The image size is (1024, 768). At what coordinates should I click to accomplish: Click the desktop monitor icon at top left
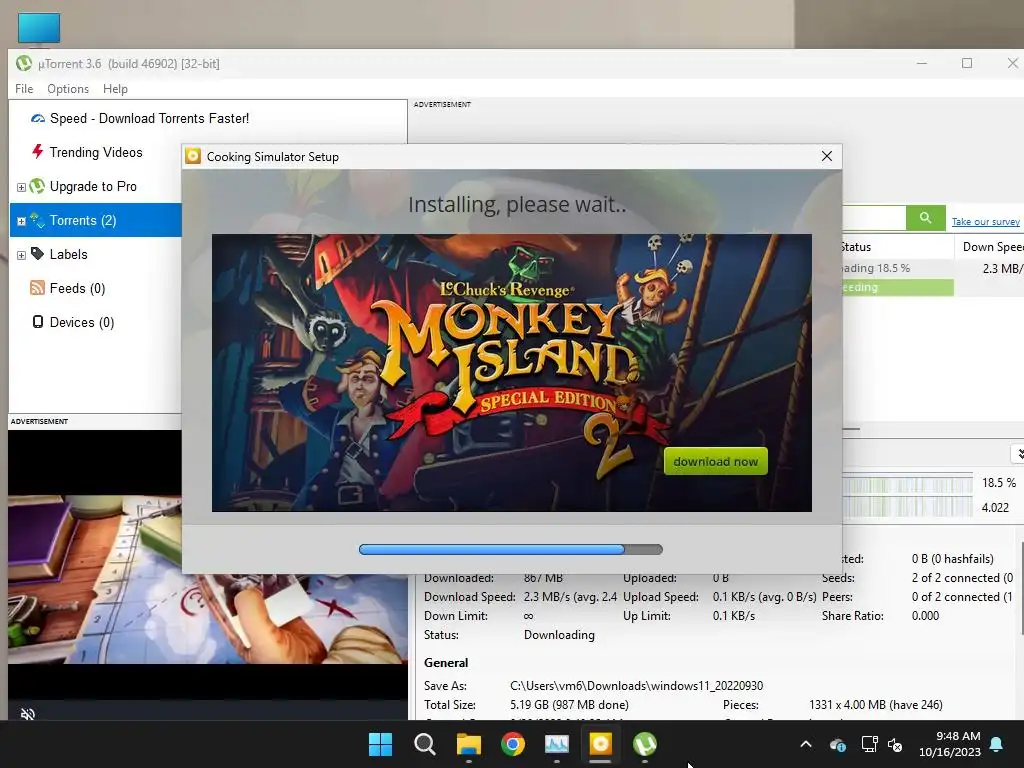39,29
